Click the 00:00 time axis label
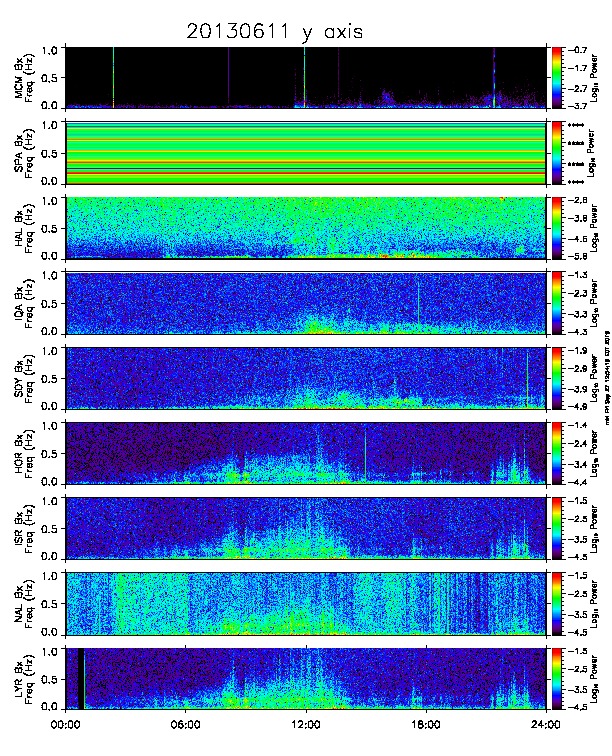 click(x=65, y=725)
